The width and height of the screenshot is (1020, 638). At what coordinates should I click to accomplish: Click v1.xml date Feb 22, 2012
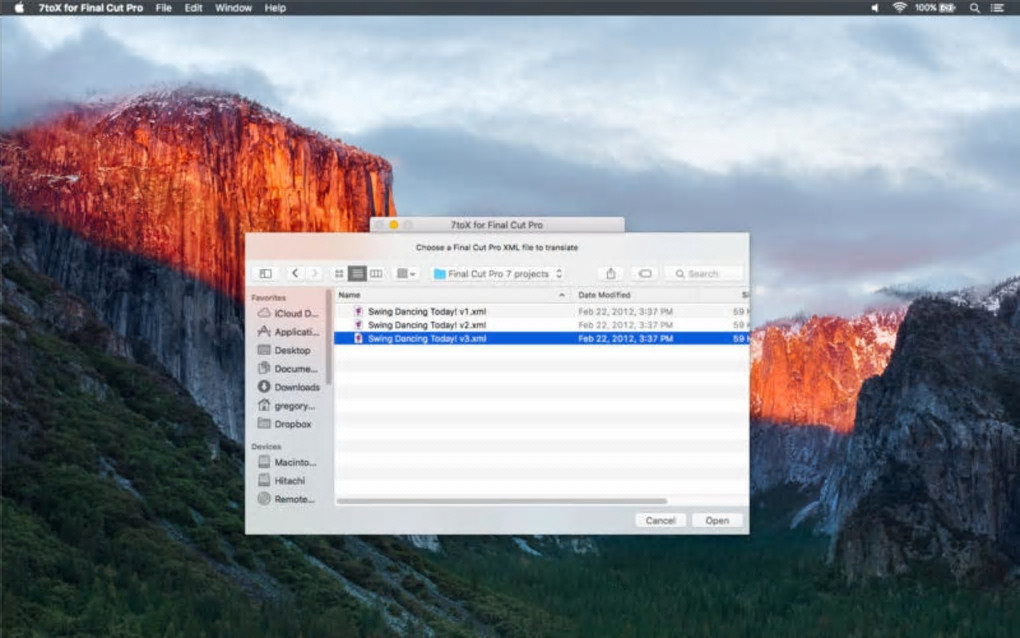tap(625, 312)
